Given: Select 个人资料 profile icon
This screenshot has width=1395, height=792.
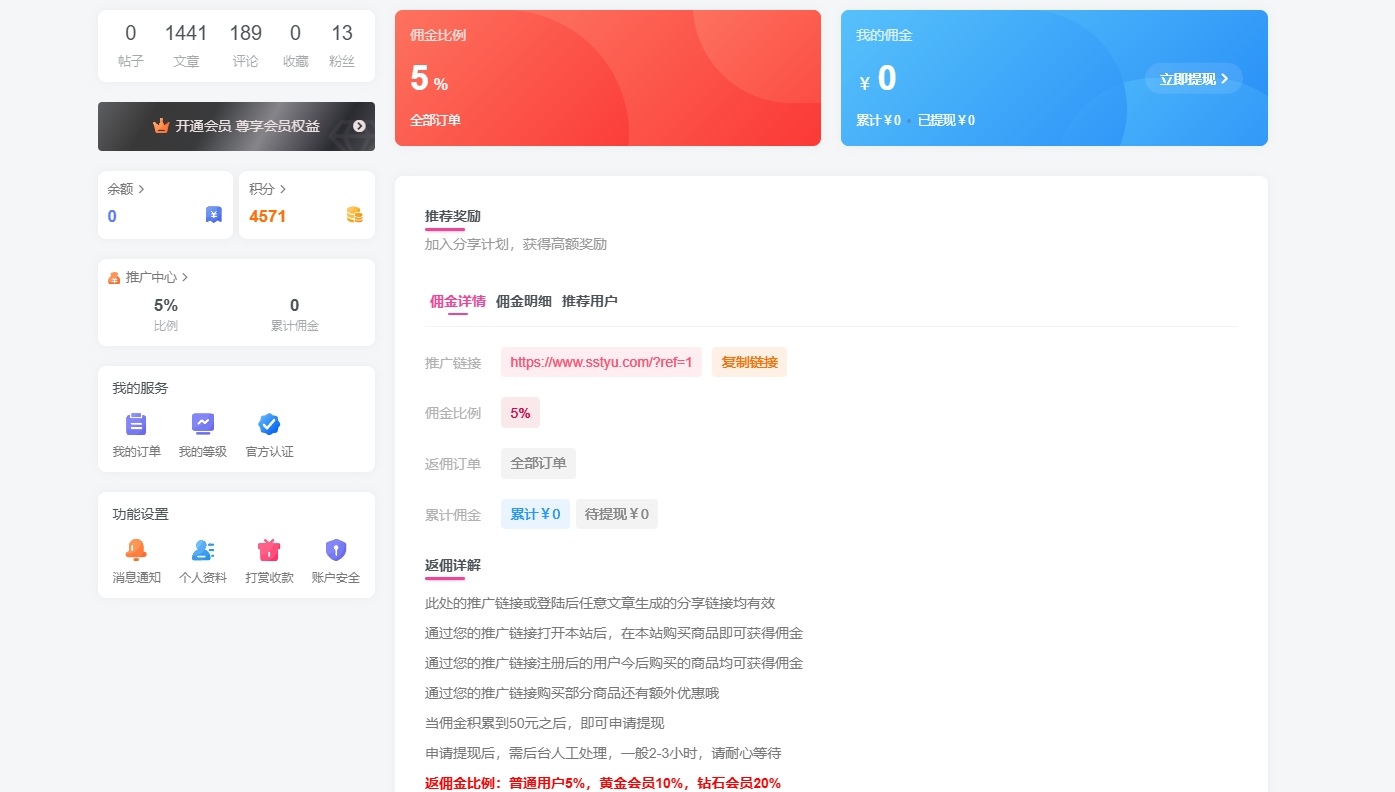Looking at the screenshot, I should click(202, 549).
